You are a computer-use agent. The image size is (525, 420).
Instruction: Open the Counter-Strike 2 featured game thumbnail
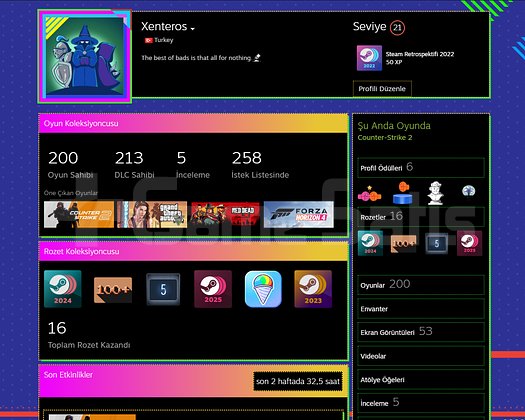[x=79, y=214]
